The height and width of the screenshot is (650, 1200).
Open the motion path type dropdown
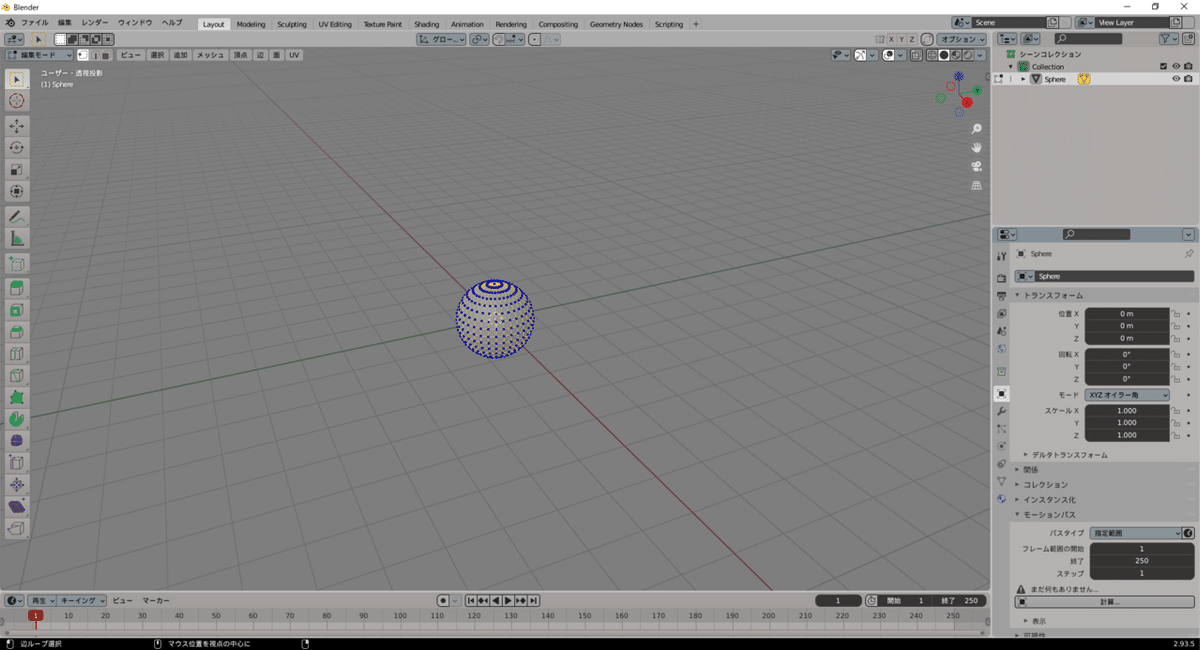click(1135, 533)
